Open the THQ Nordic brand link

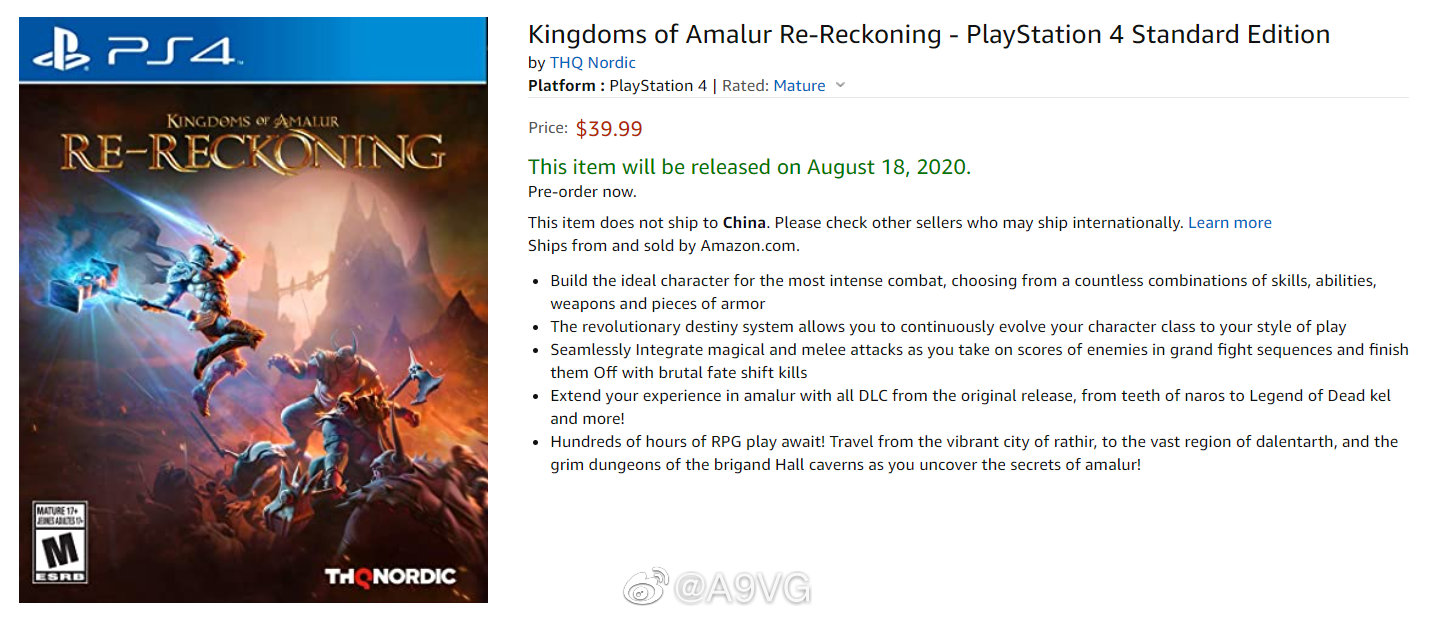click(592, 63)
